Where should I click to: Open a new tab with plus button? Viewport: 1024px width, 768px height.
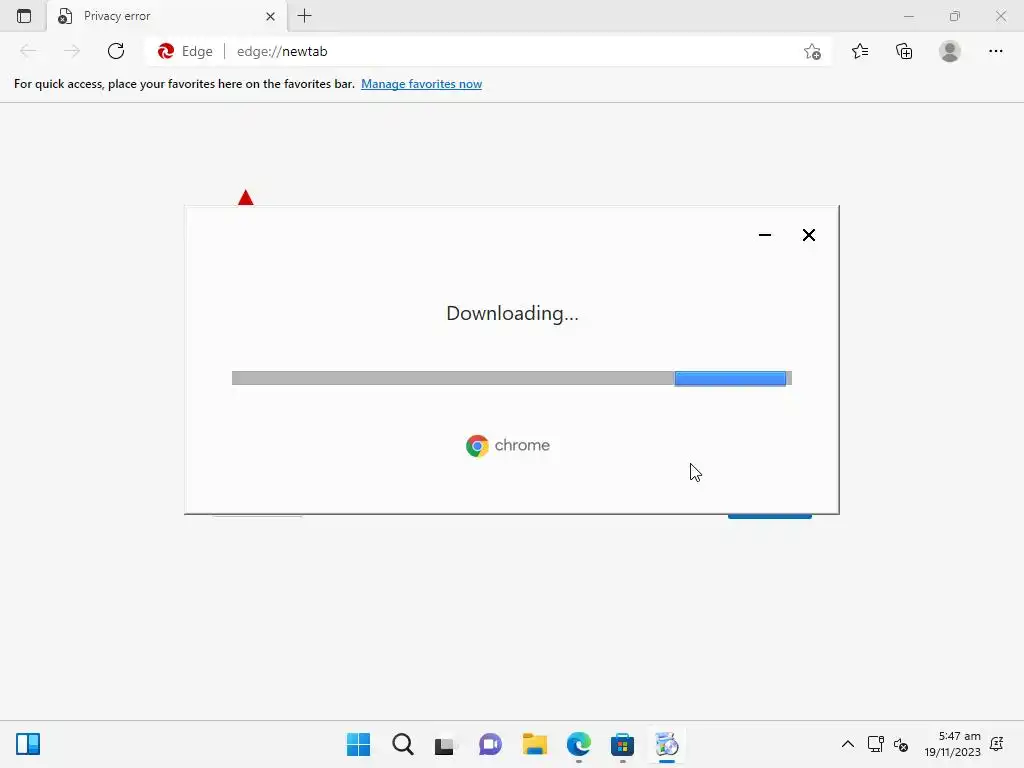[304, 16]
